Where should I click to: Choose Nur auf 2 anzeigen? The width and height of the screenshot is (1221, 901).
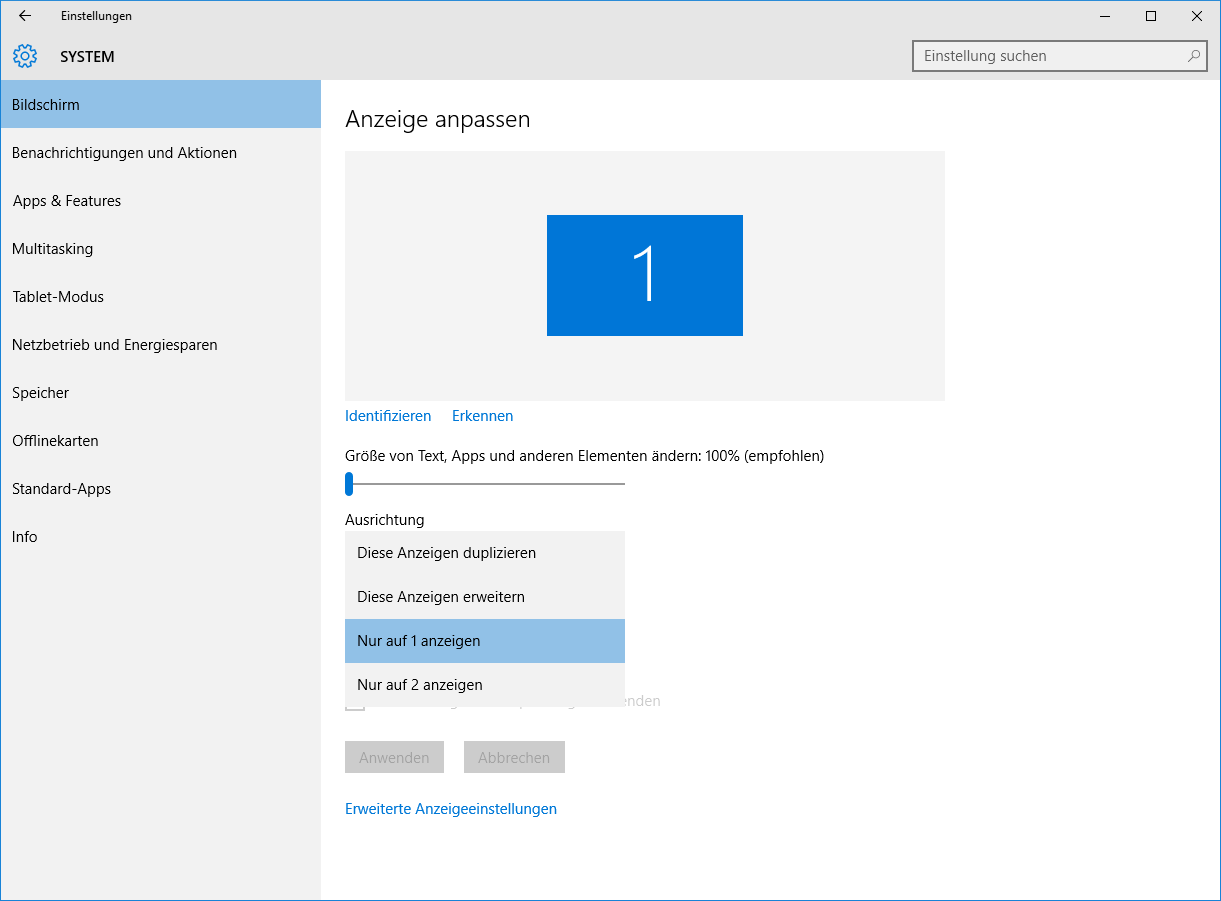[x=485, y=685]
